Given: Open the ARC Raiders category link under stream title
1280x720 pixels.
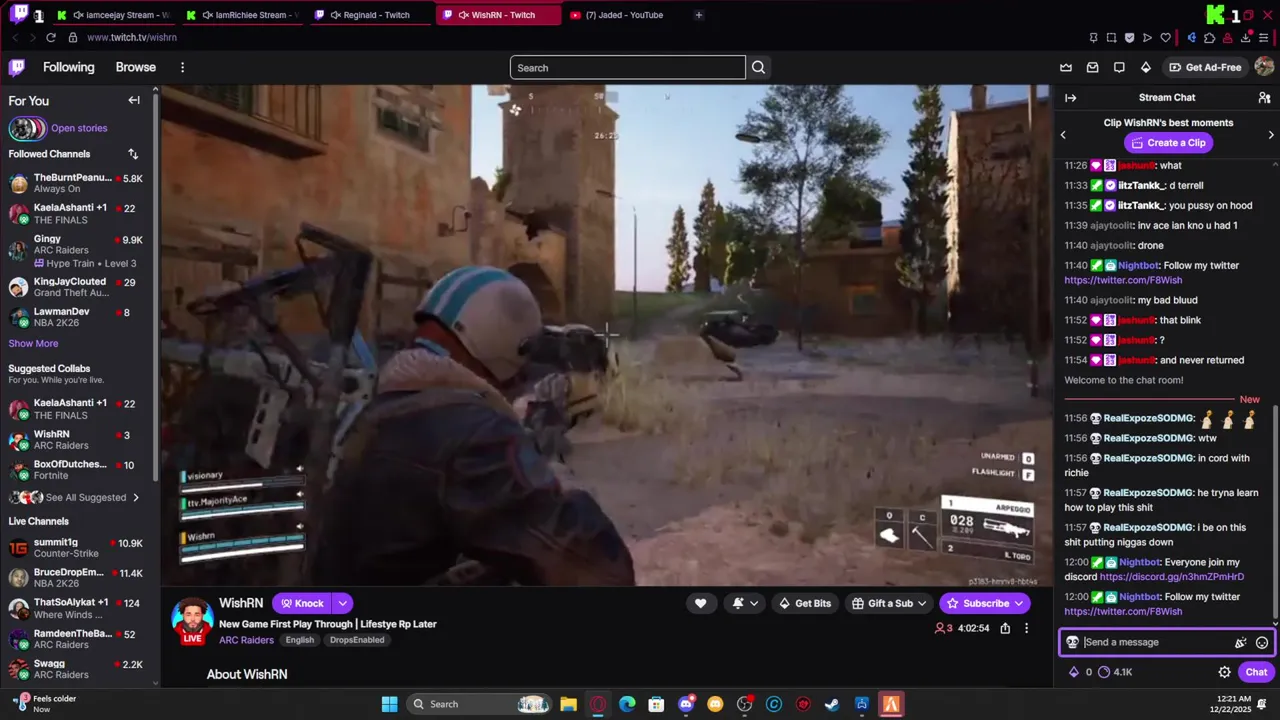Looking at the screenshot, I should pos(246,640).
